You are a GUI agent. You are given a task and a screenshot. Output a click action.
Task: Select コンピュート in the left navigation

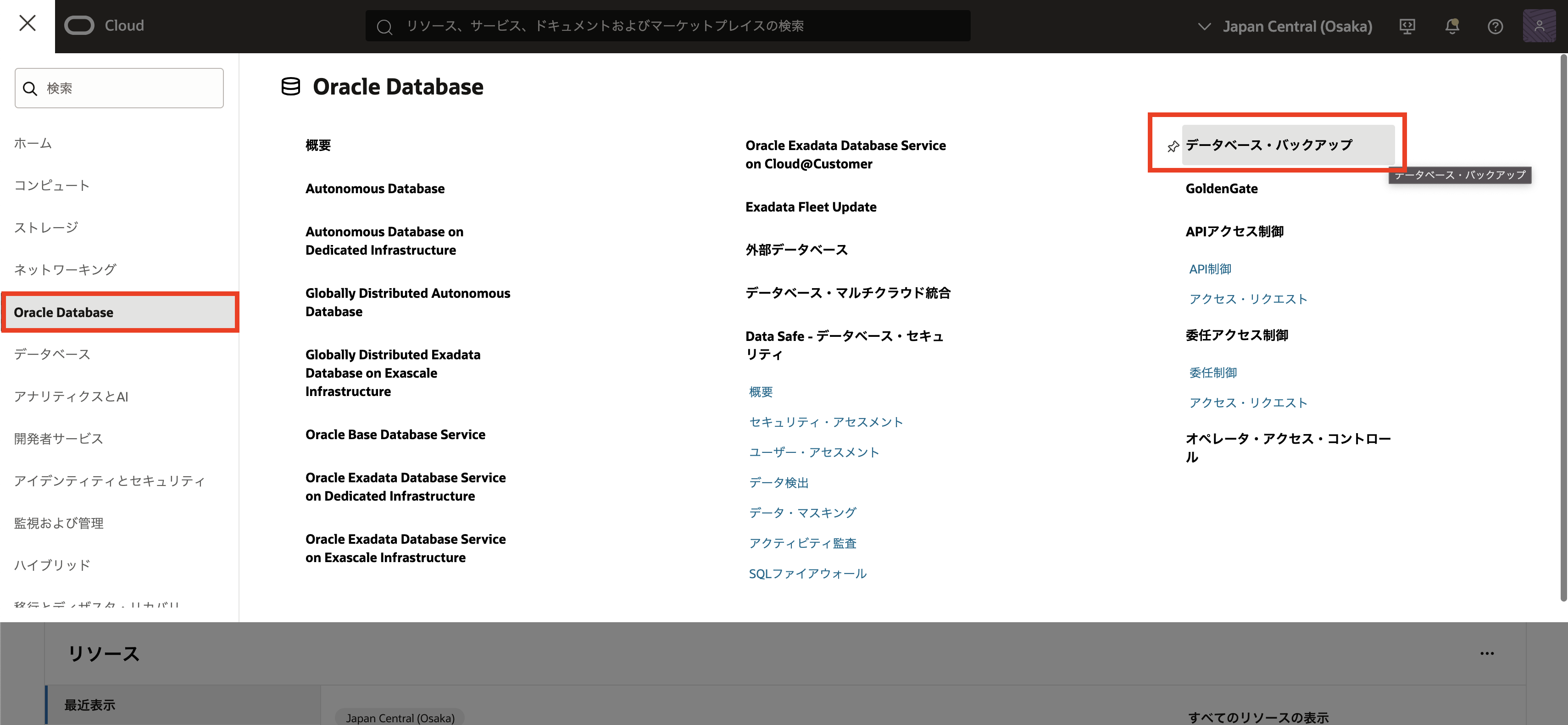[52, 185]
